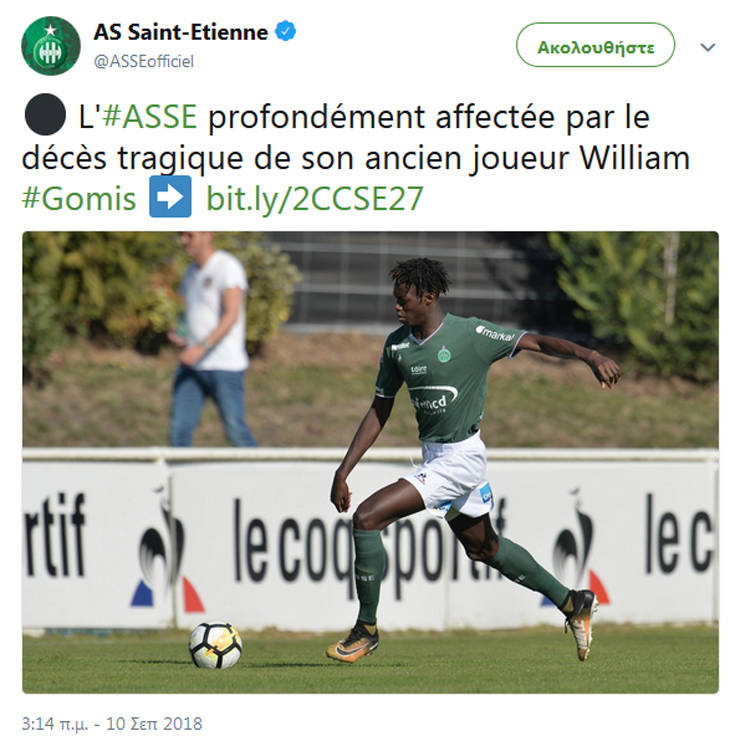Open the AS Saint-Etienne profile avatar
735x736 pixels.
click(51, 46)
